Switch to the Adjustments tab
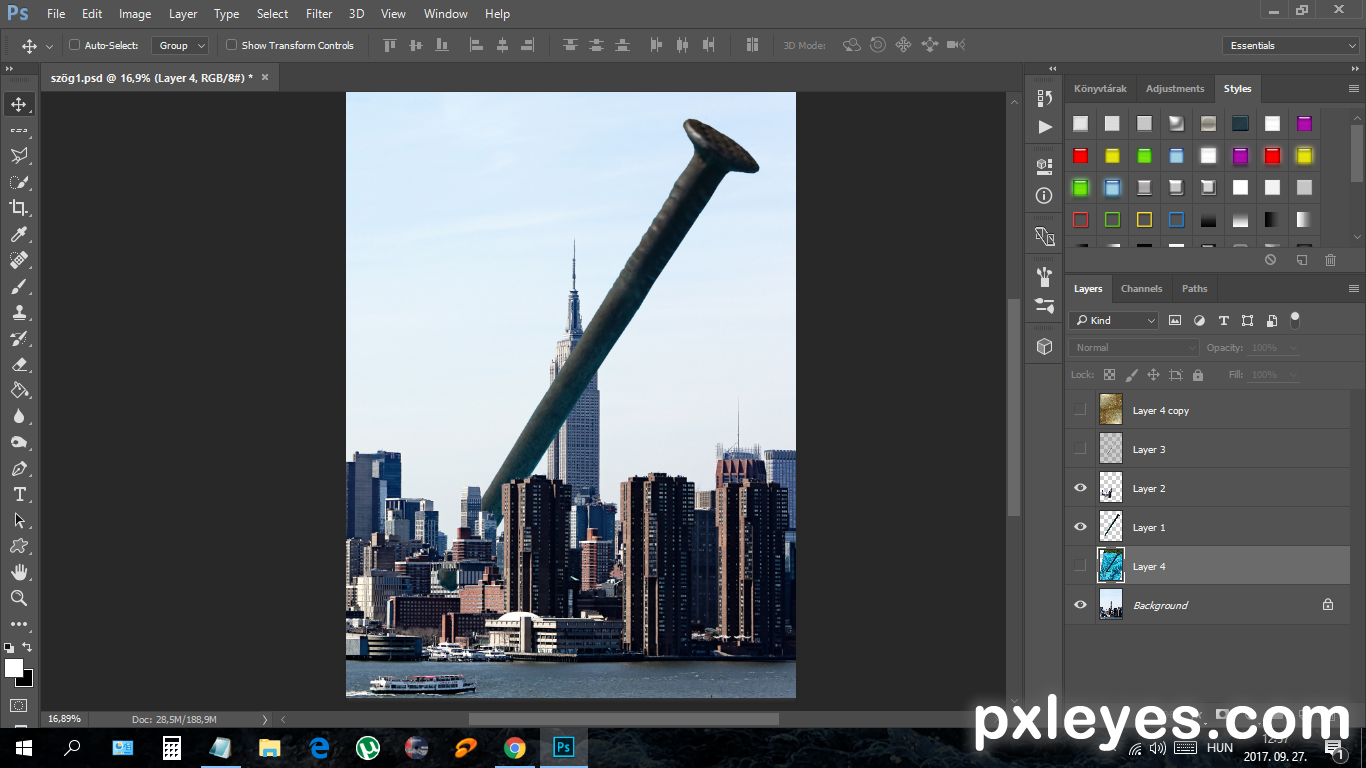 [x=1175, y=88]
